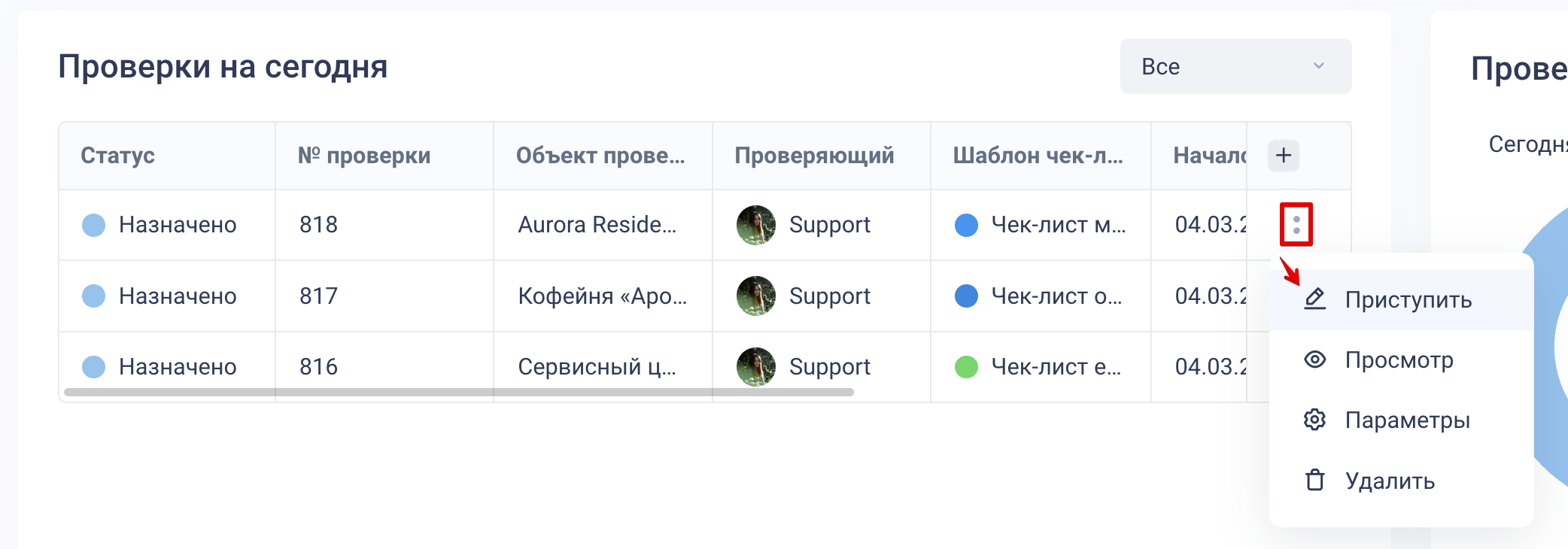Open the Все filter dropdown
Image resolution: width=1568 pixels, height=549 pixels.
click(1235, 66)
